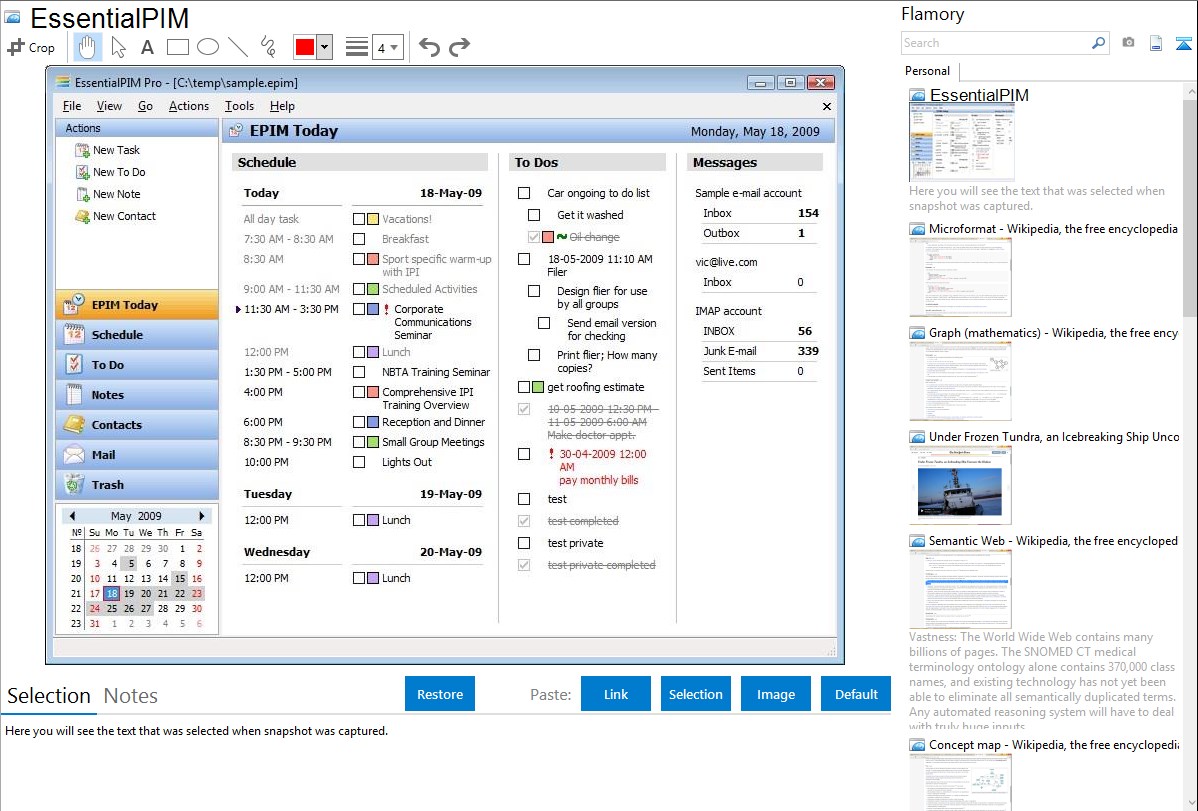Select the arrow pointer tool
The width and height of the screenshot is (1198, 811).
(118, 47)
